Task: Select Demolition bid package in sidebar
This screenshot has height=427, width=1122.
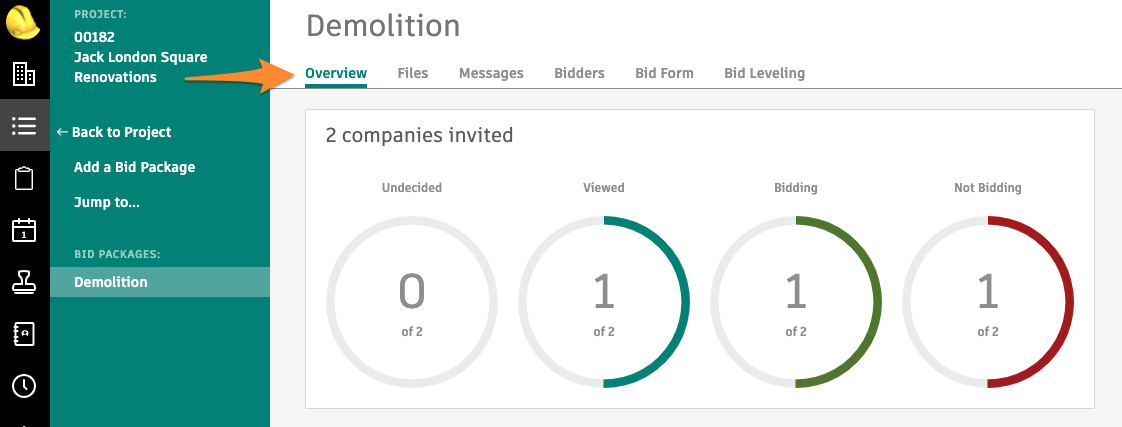Action: click(111, 282)
